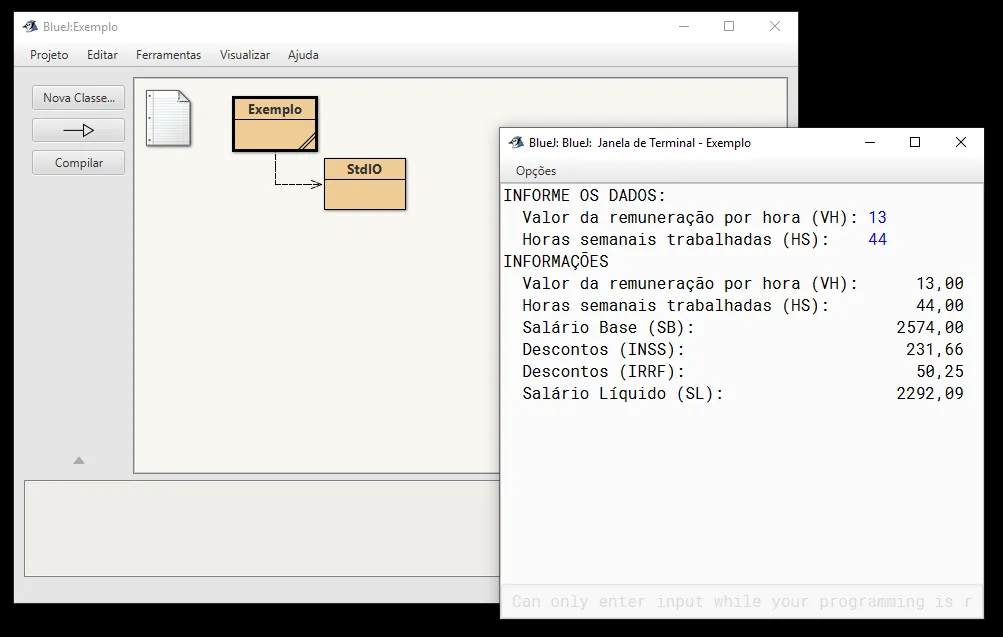Click the terminal input field at bottom
The height and width of the screenshot is (637, 1003).
741,601
